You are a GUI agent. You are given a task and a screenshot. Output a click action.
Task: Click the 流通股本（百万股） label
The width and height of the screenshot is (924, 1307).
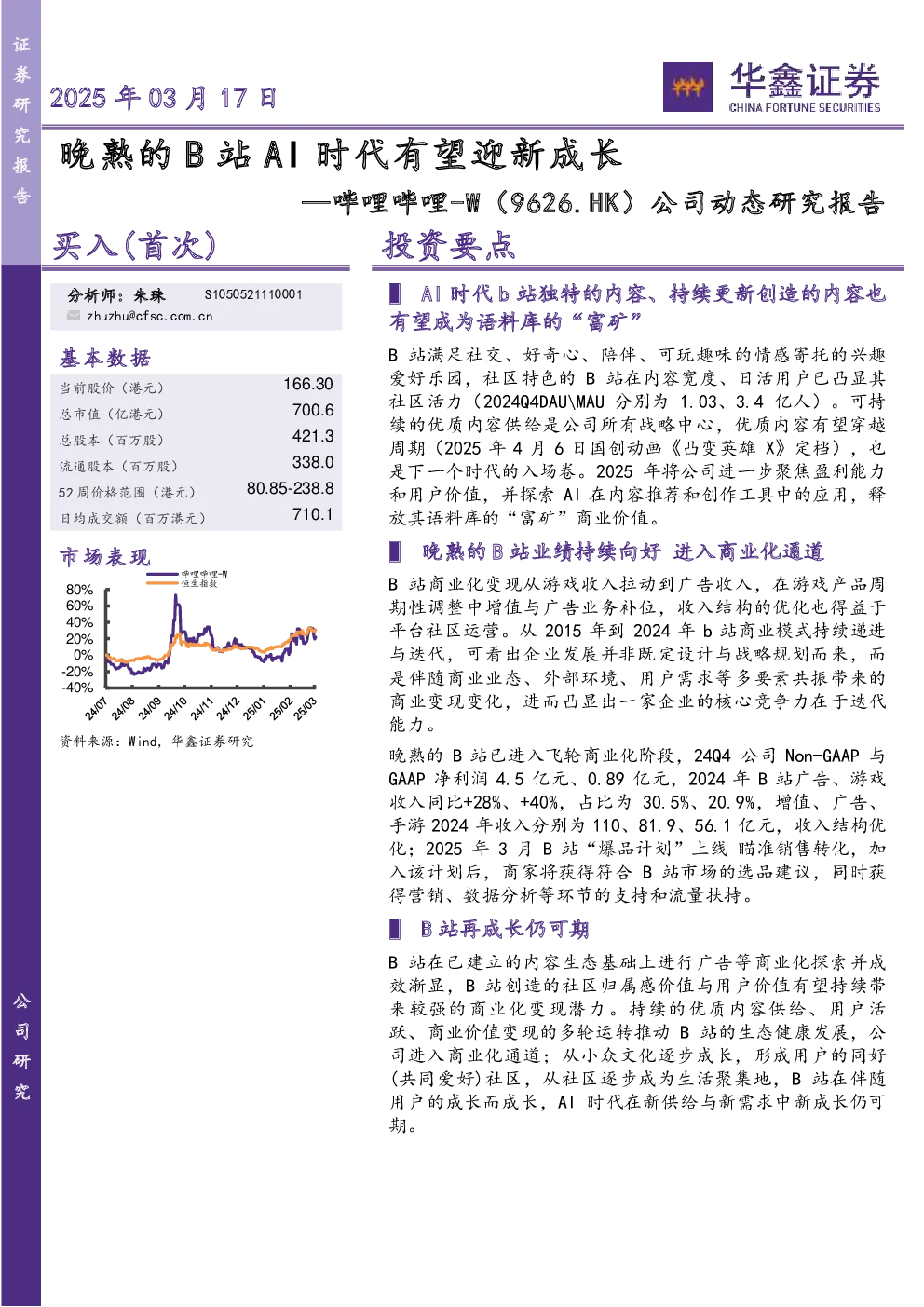pos(118,466)
